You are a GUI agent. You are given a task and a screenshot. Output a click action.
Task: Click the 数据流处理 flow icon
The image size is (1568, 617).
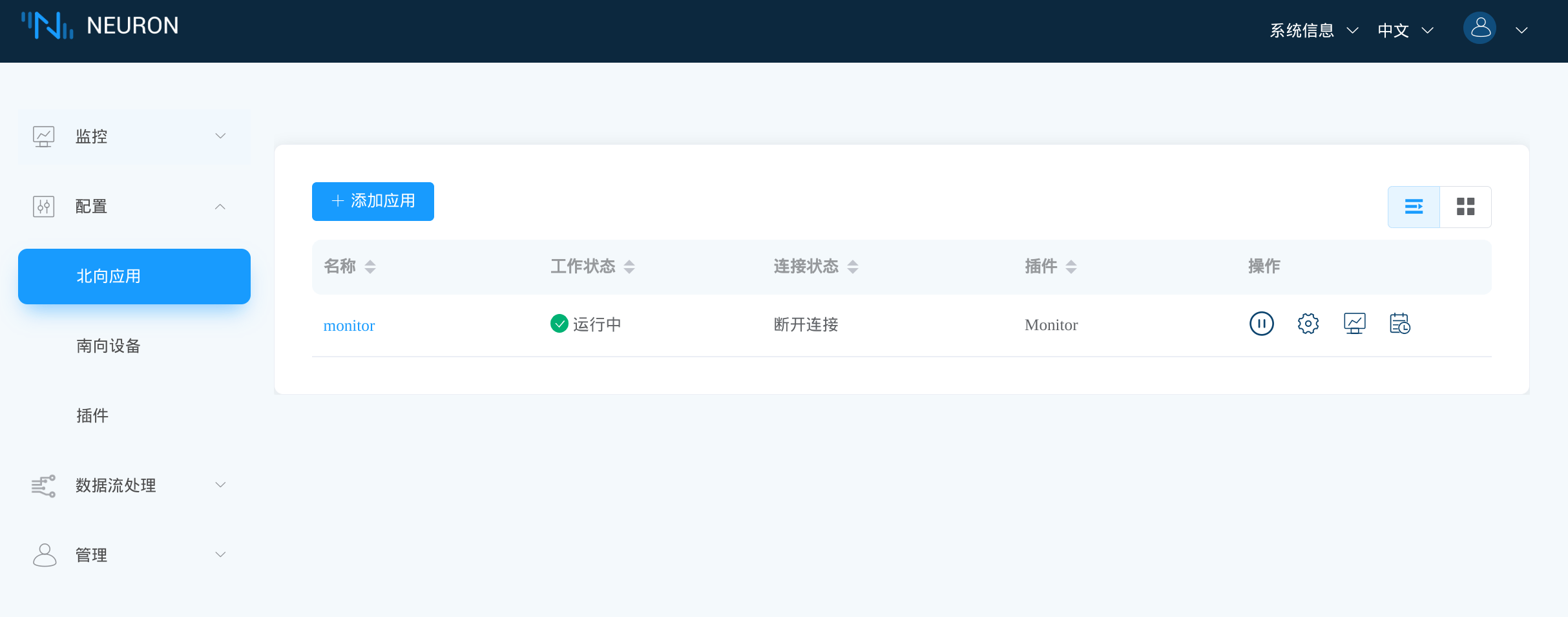[x=43, y=486]
